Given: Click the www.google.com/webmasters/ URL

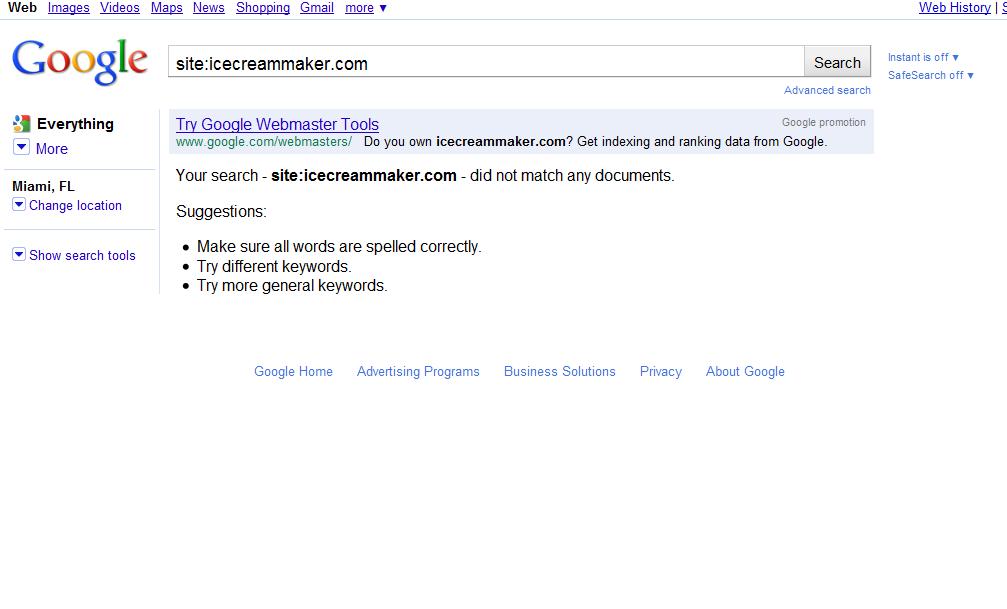Looking at the screenshot, I should [x=264, y=142].
